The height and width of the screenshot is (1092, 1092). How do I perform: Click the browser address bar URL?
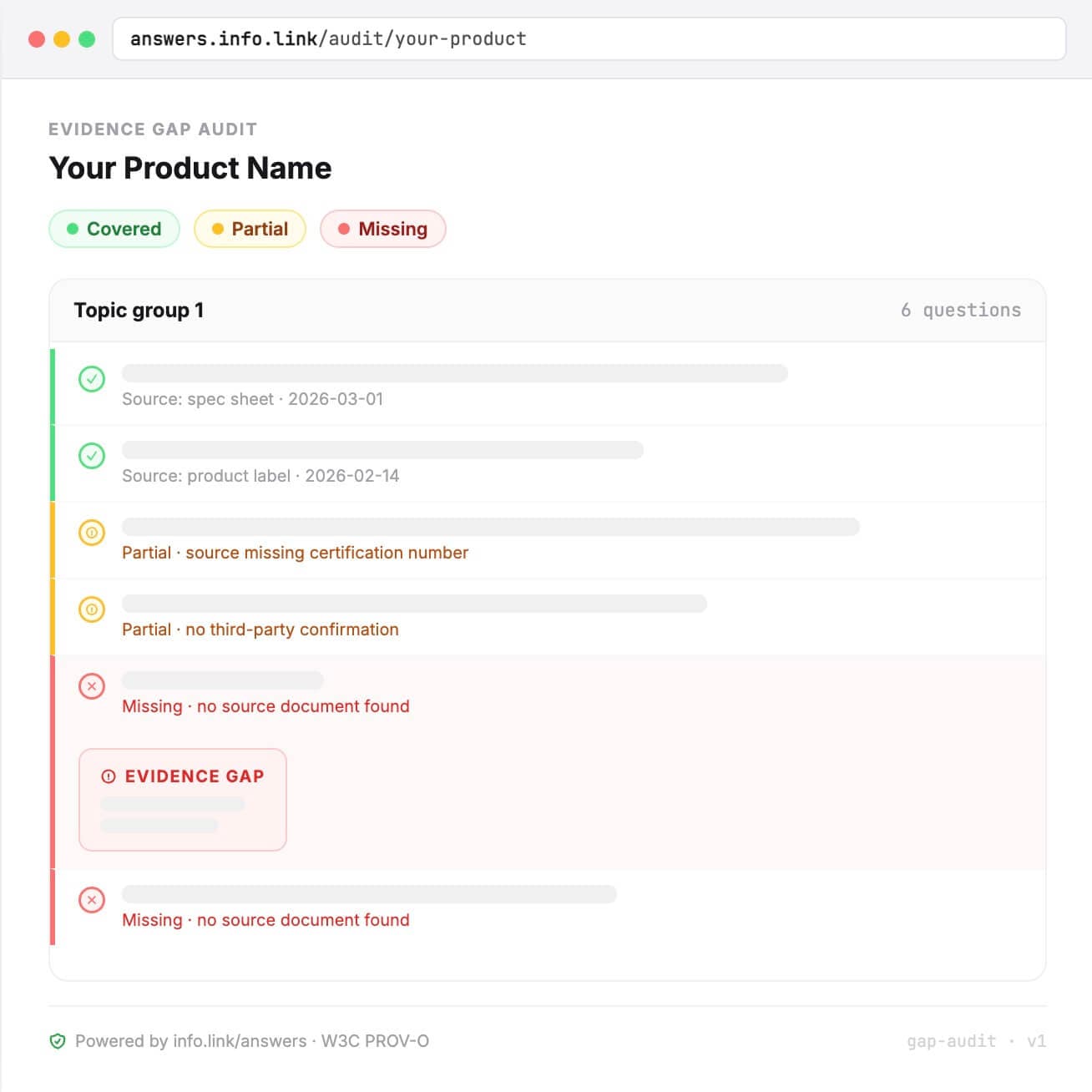coord(328,39)
